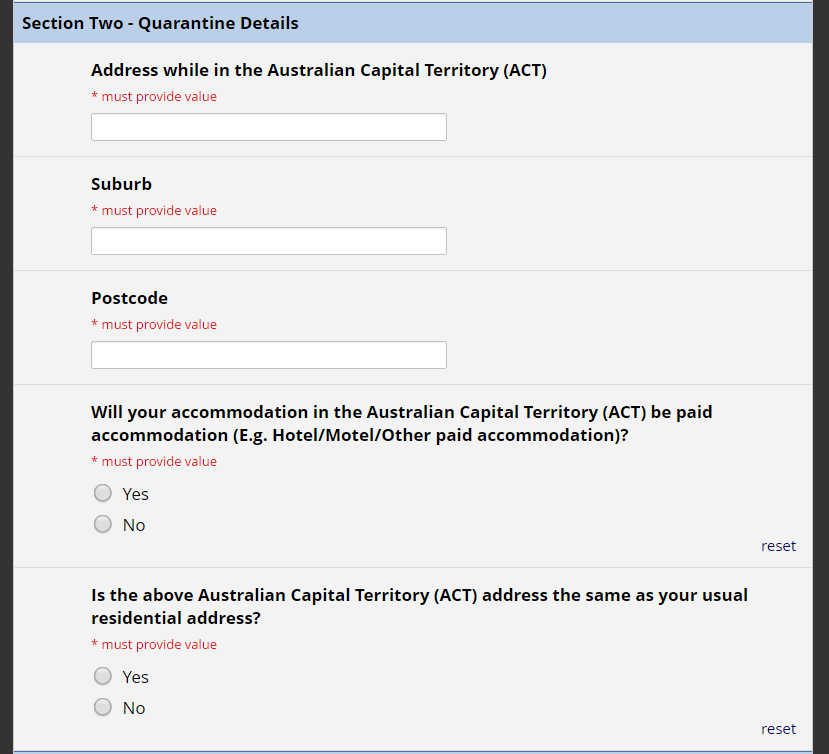Click 'must provide value' note under Address
829x754 pixels.
pyautogui.click(x=154, y=97)
